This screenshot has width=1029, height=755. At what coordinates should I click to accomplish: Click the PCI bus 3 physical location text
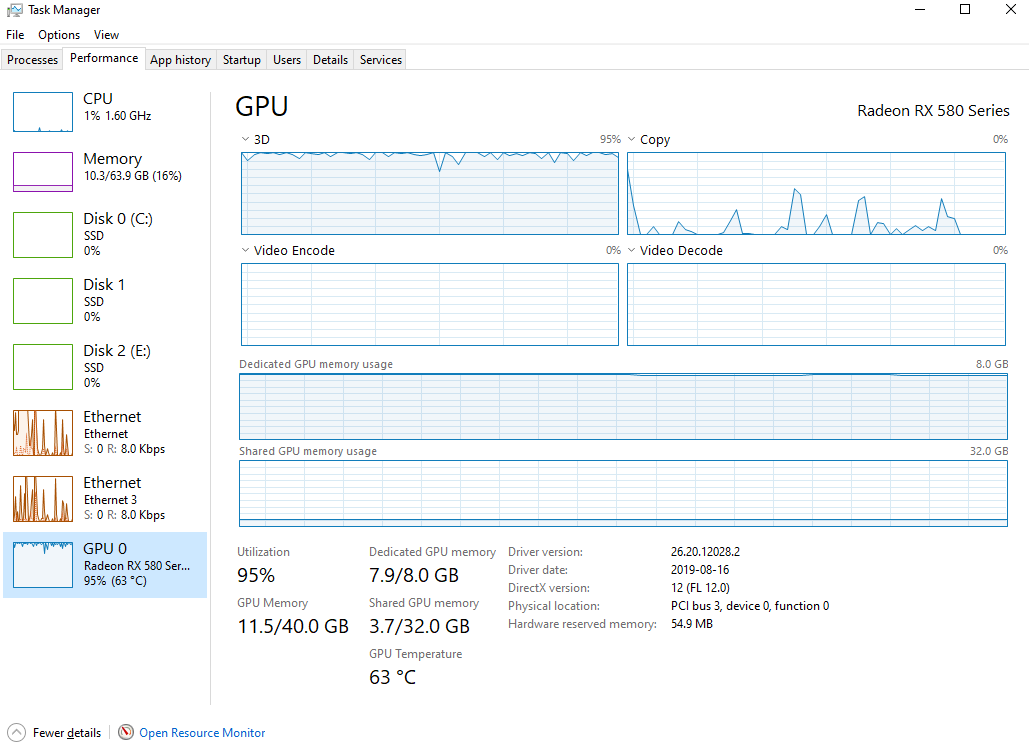749,605
